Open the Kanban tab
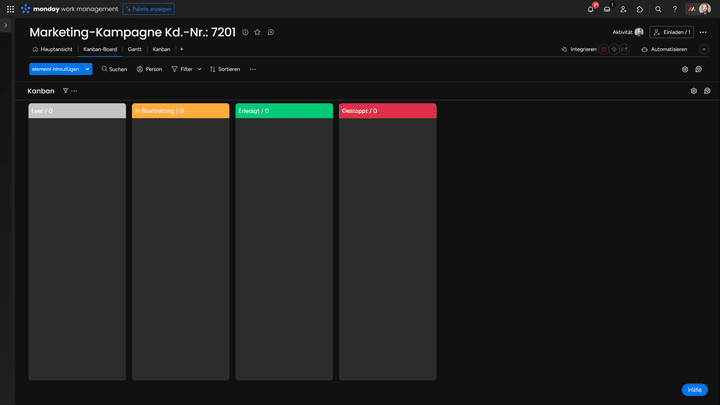720x405 pixels. [x=161, y=49]
